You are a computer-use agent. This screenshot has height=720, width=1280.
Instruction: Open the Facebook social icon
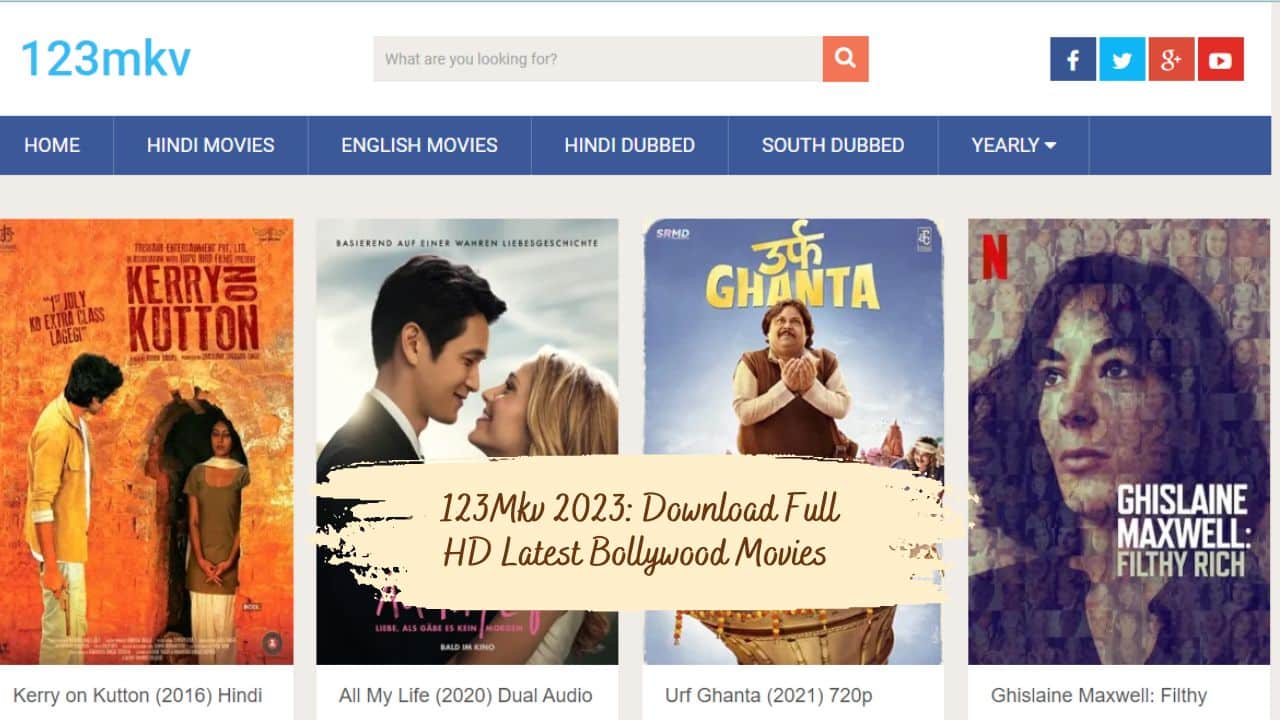pyautogui.click(x=1073, y=59)
